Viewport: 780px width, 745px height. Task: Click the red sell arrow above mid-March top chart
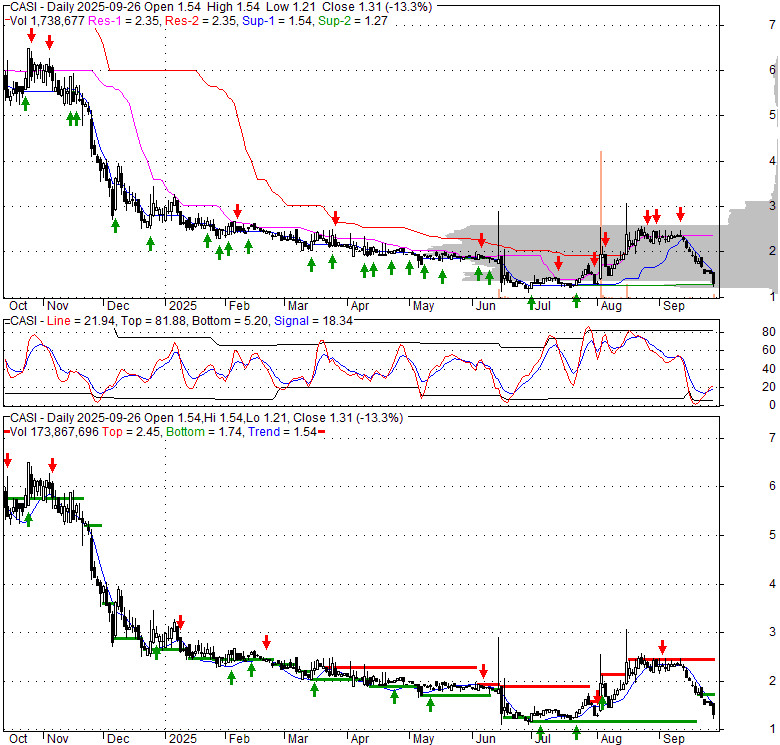pos(336,218)
